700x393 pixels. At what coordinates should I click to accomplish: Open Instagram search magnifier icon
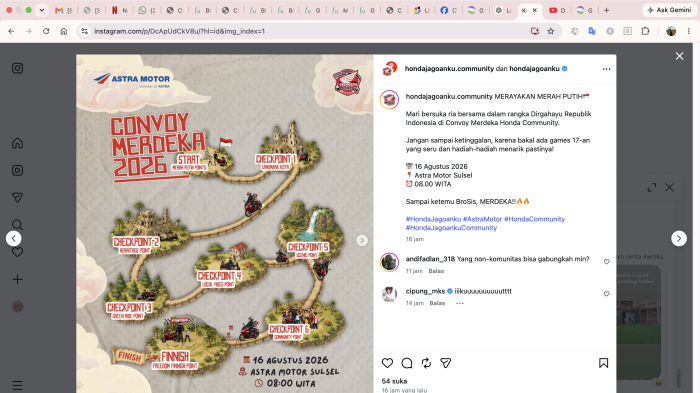tap(17, 225)
